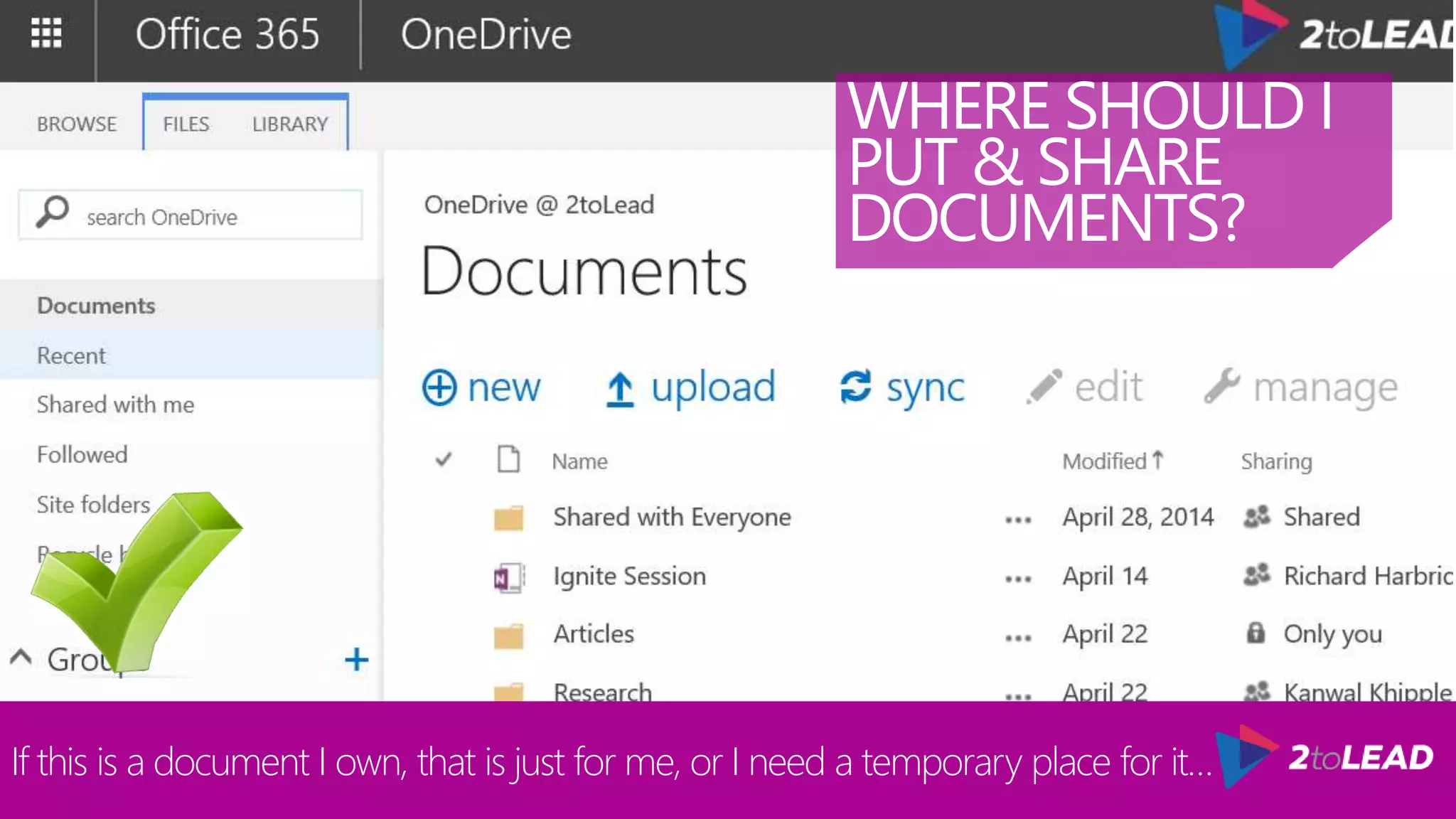Add a group with the plus icon
Image resolution: width=1456 pixels, height=819 pixels.
[x=357, y=660]
